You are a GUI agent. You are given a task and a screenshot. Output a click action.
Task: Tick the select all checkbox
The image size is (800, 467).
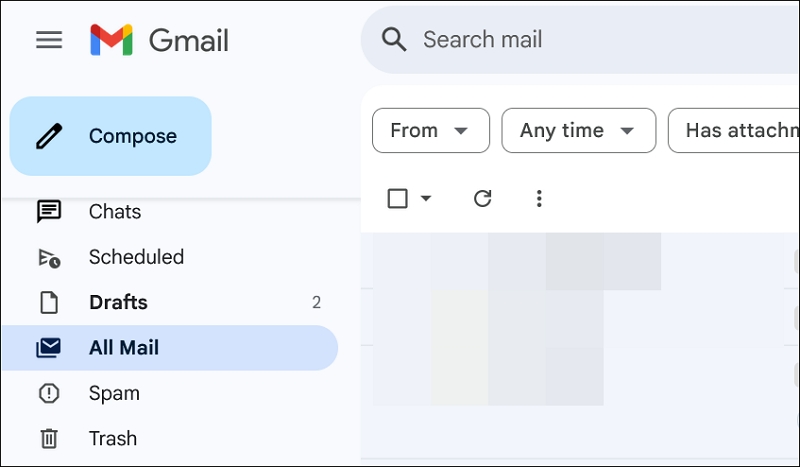pyautogui.click(x=397, y=199)
